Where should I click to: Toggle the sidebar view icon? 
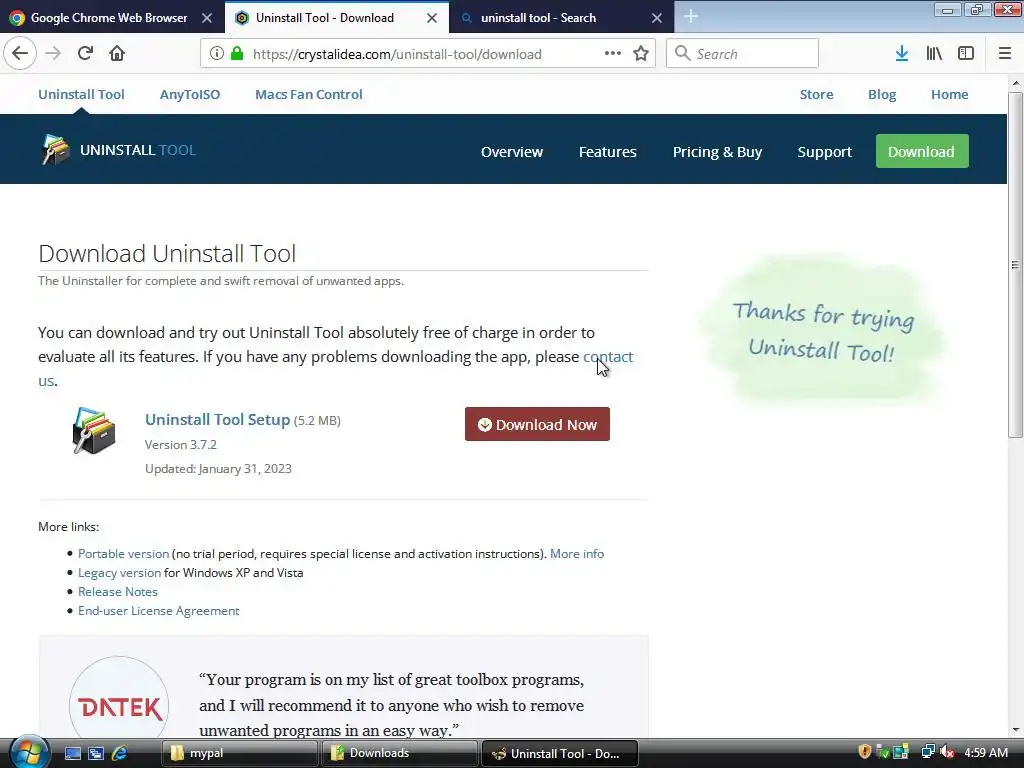pyautogui.click(x=966, y=53)
